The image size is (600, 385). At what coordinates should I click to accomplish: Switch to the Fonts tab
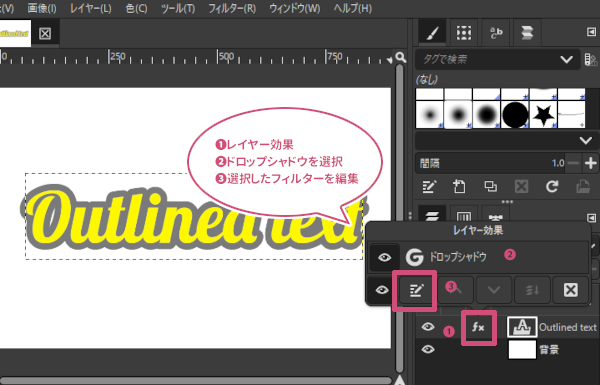coord(496,33)
